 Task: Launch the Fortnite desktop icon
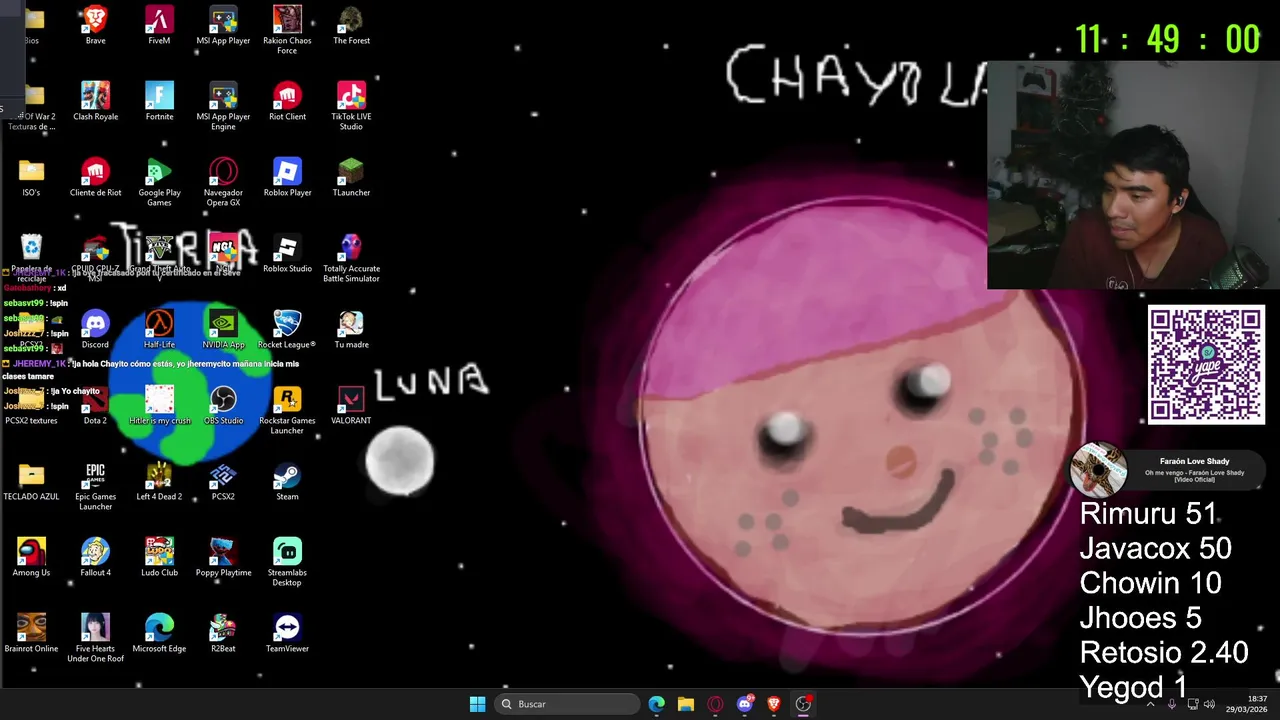tap(159, 101)
